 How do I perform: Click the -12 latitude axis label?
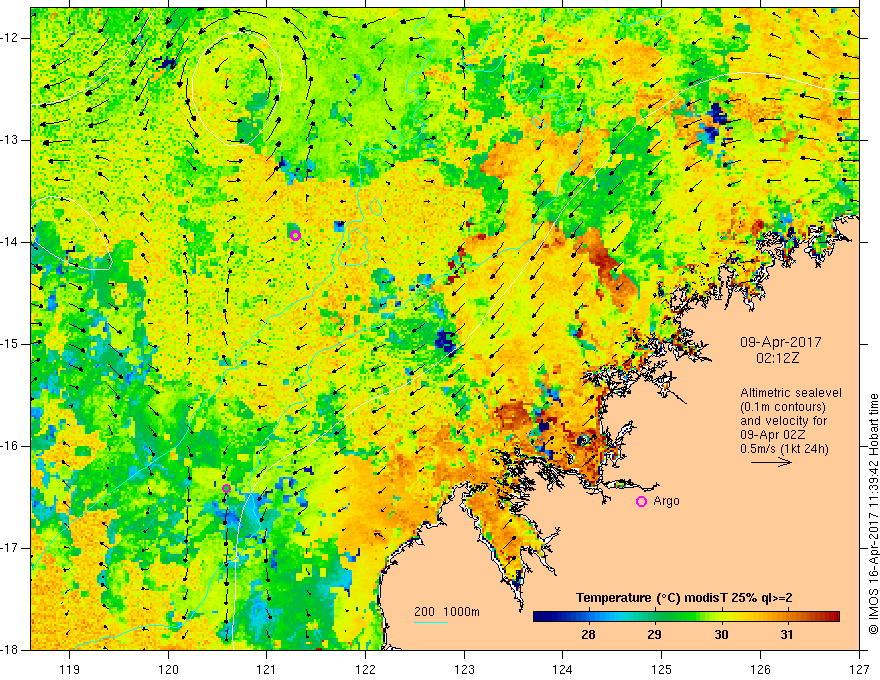coord(10,38)
